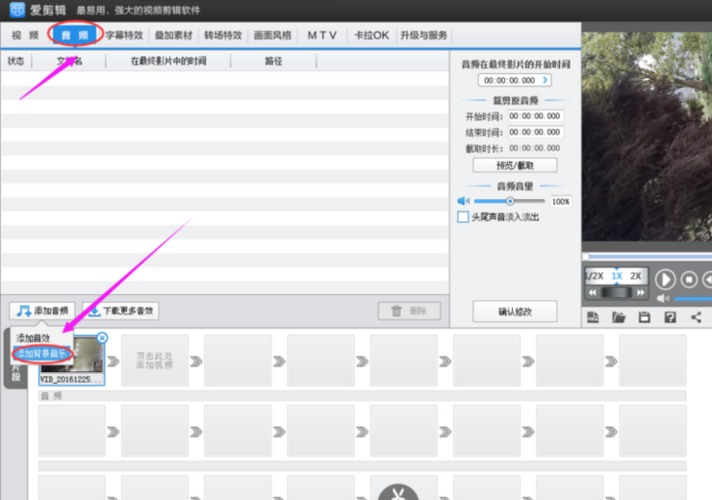Open the MTV tab

click(x=322, y=35)
